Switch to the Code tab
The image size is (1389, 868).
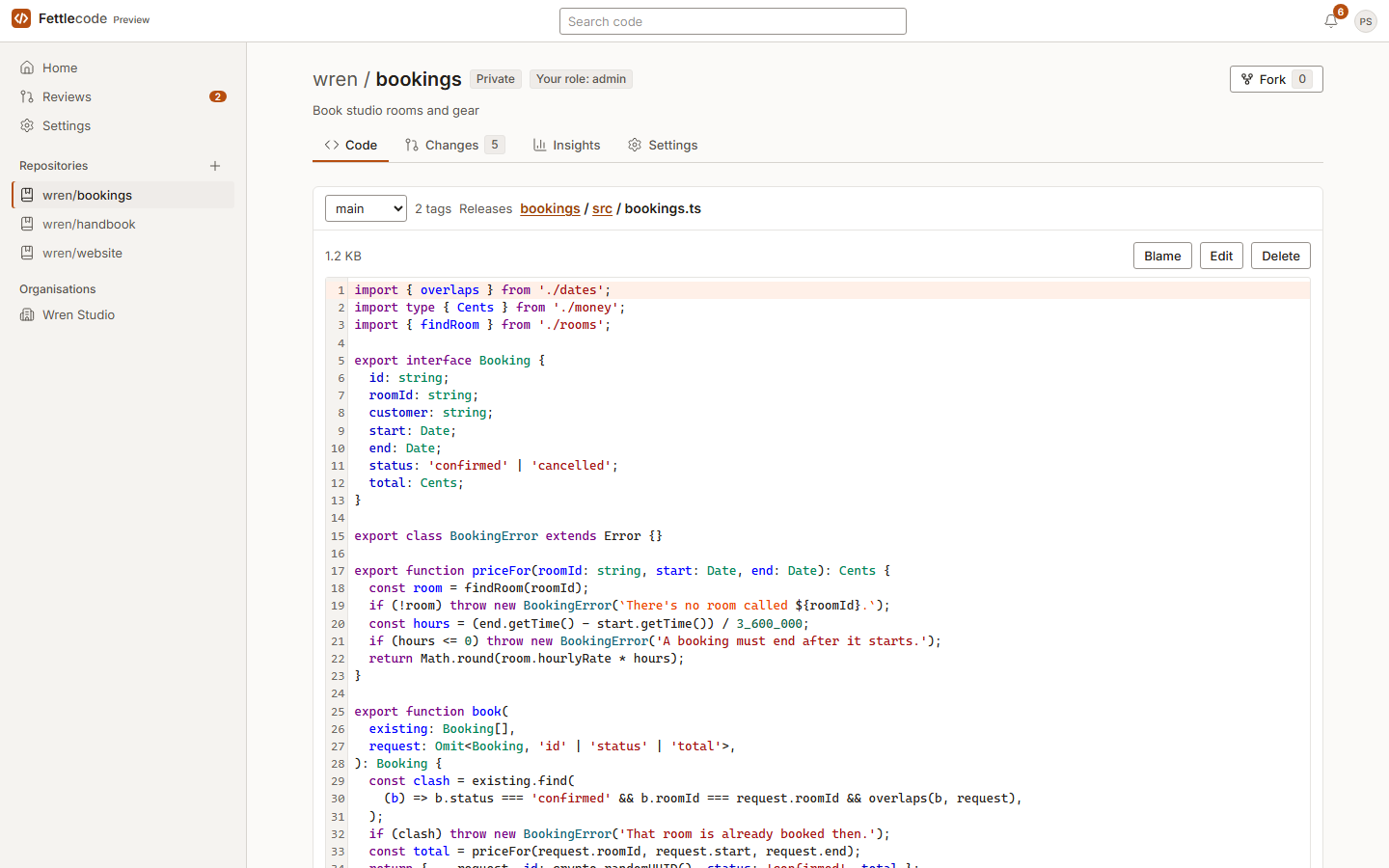click(x=351, y=145)
